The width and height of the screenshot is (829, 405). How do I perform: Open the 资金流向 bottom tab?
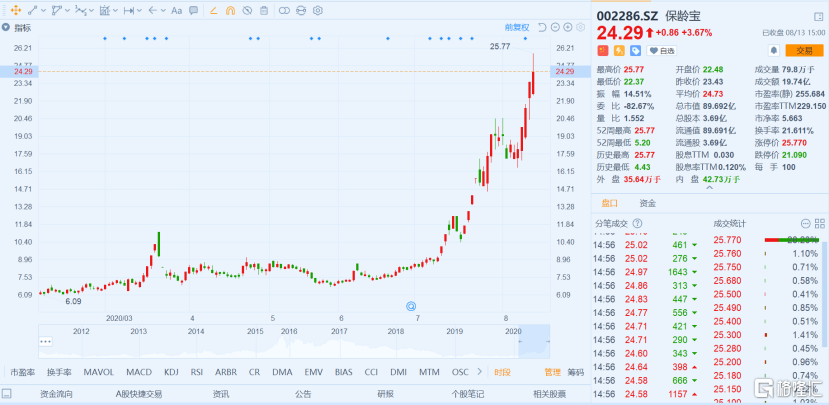pos(56,394)
